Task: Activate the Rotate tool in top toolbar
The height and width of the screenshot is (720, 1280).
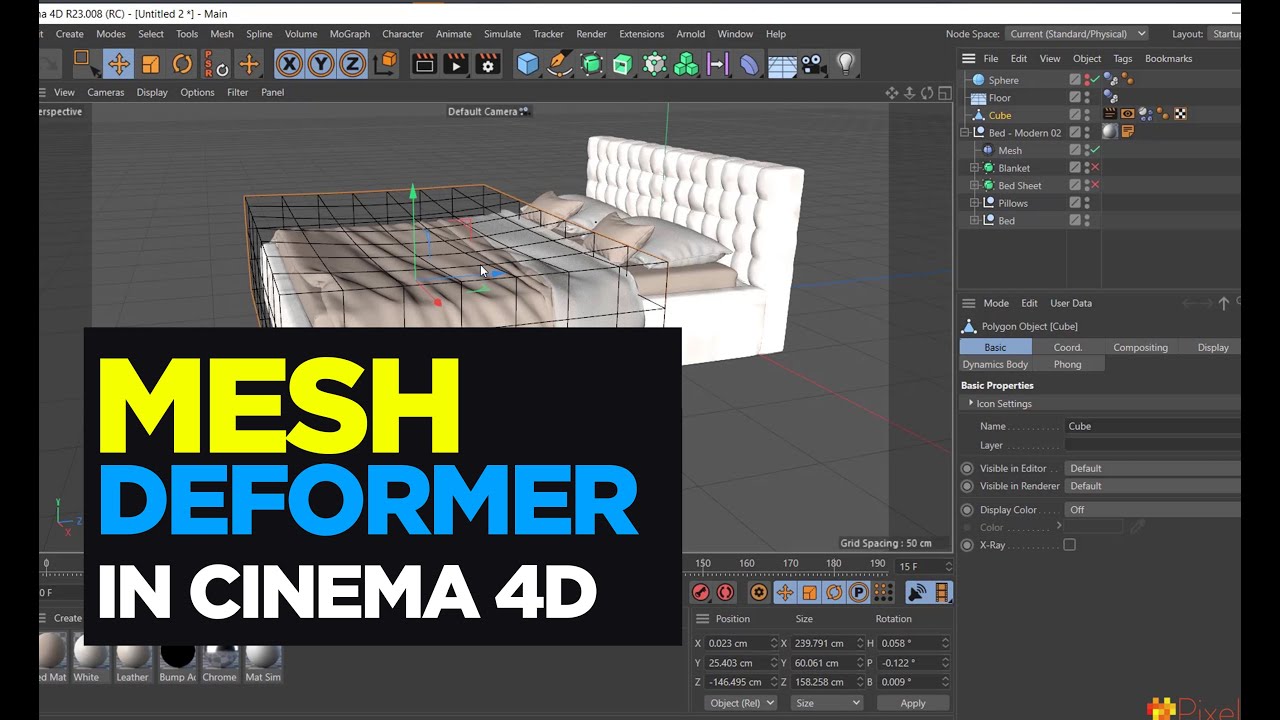Action: (x=182, y=64)
